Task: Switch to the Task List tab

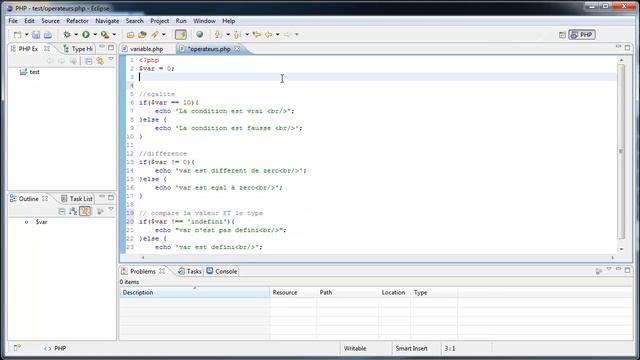Action: click(77, 199)
